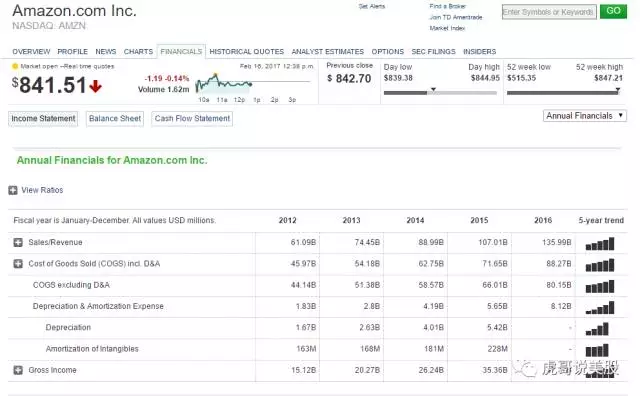The image size is (640, 396).
Task: Click Amortization of Intangibles 2013 value 168M
Action: [370, 349]
